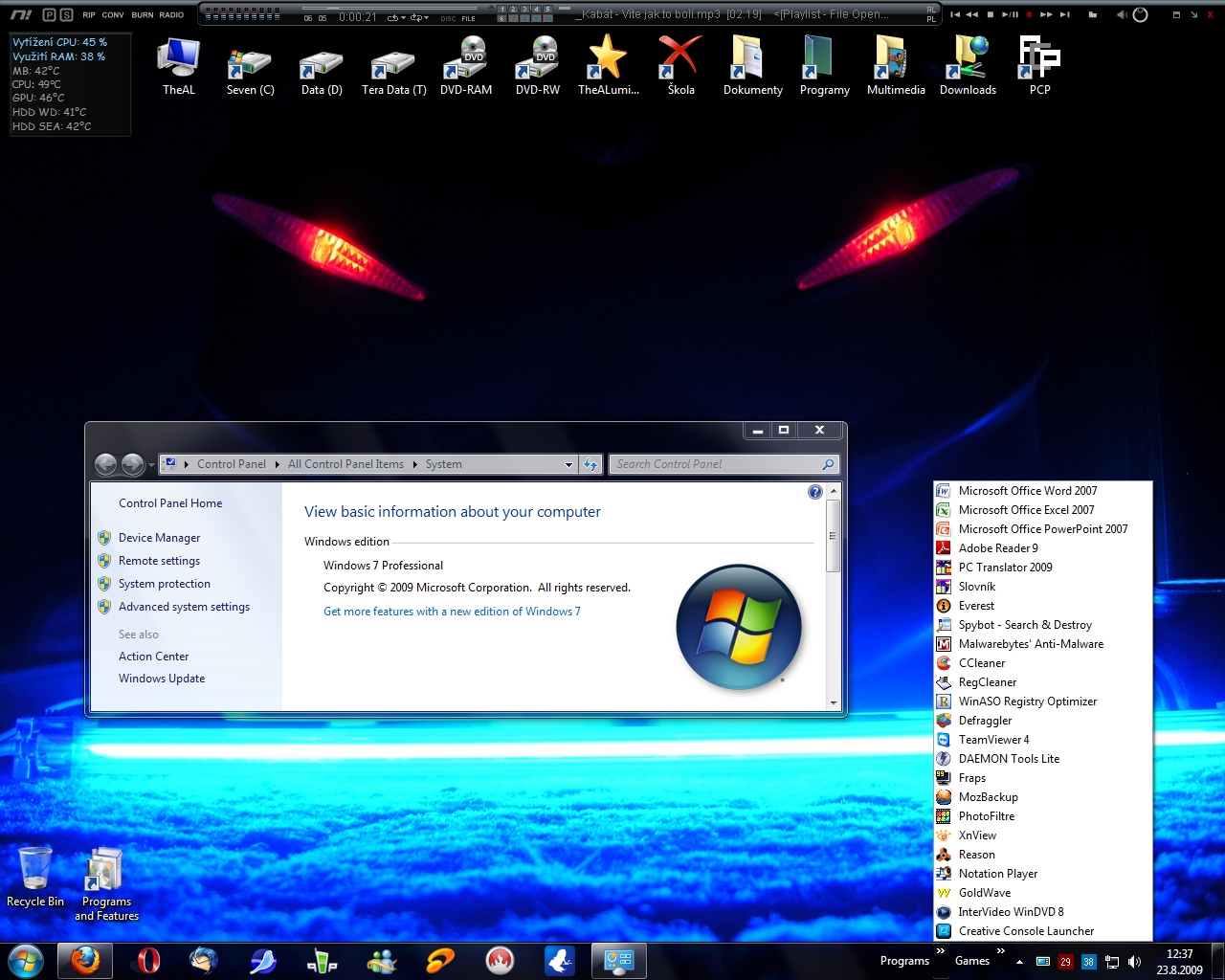This screenshot has height=980, width=1225.
Task: Open the Recycle Bin
Action: (x=35, y=877)
